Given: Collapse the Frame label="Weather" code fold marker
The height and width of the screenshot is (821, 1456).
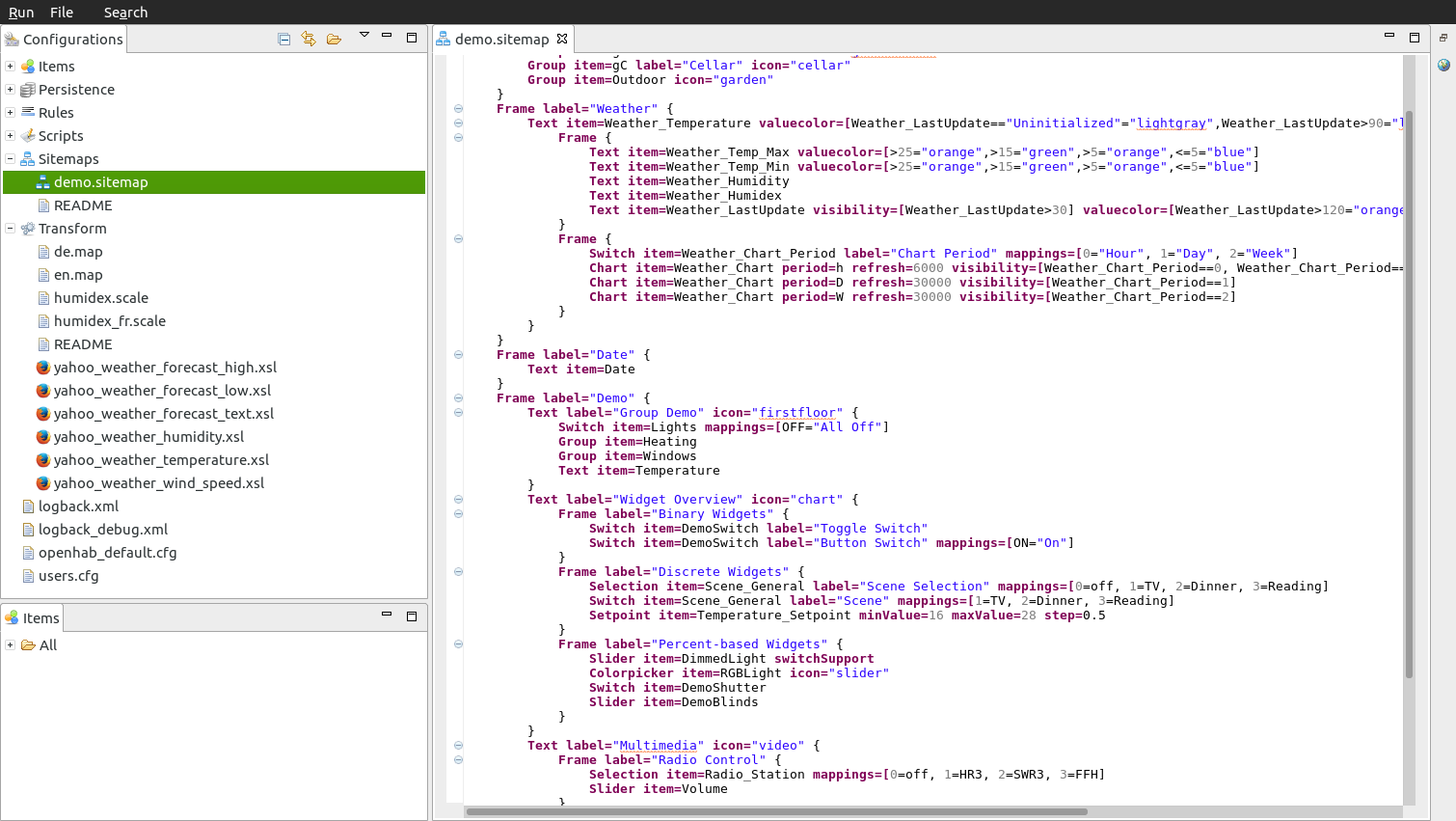Looking at the screenshot, I should [458, 109].
